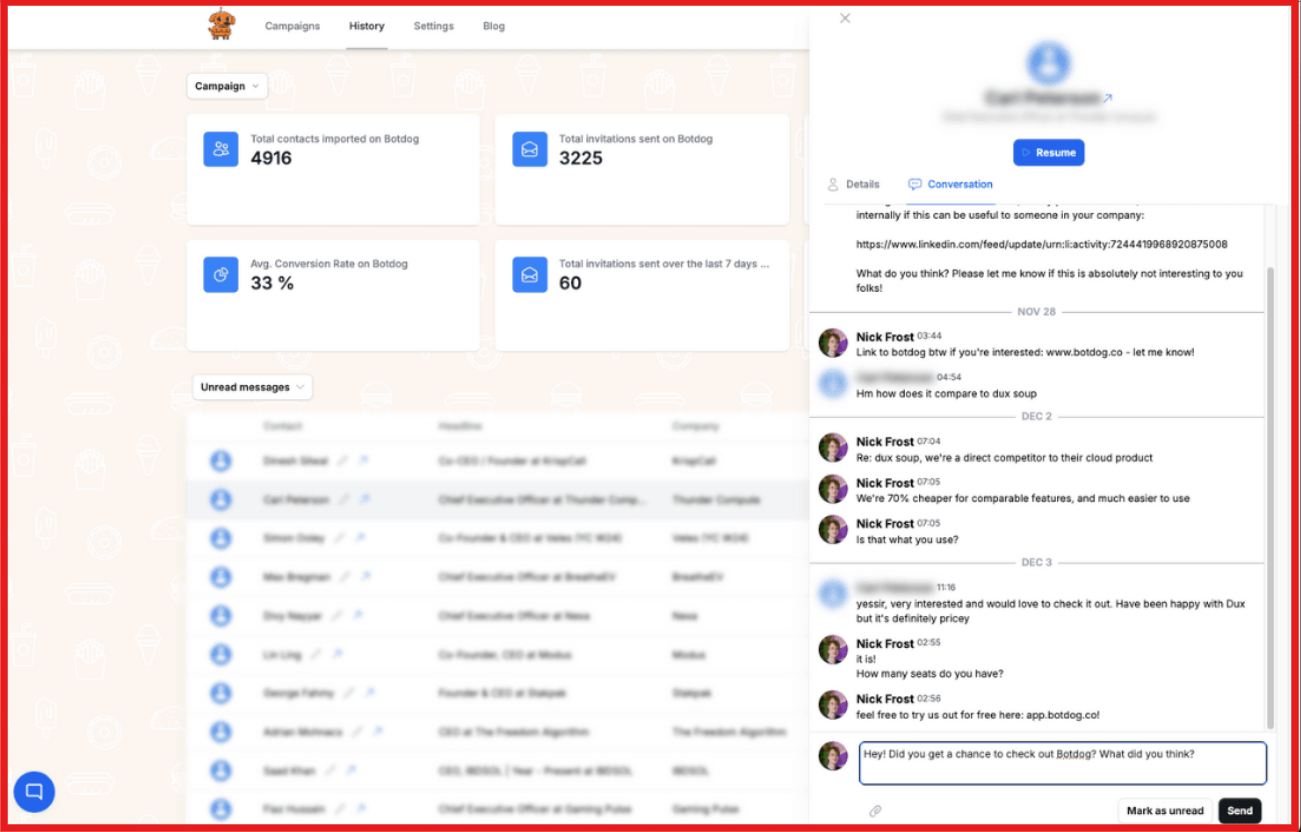Click the avatar icon in Saad Khan row
Viewport: 1301px width, 832px height.
click(221, 770)
